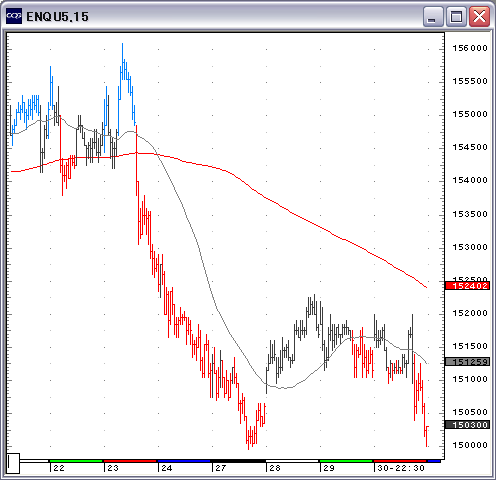Click the green session bar above date 29
This screenshot has width=496, height=480.
click(346, 461)
